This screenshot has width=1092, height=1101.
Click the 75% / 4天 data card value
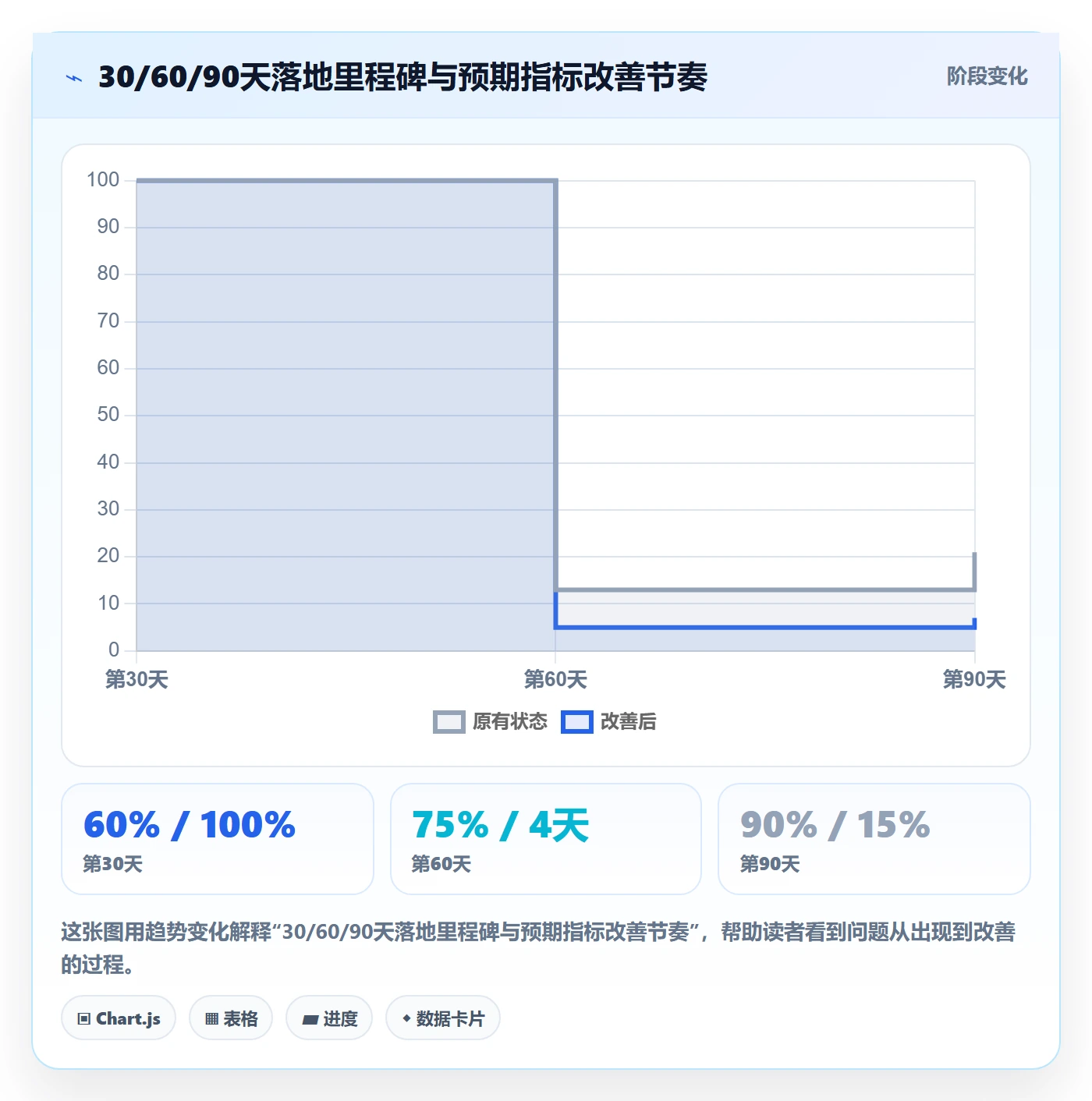(500, 825)
